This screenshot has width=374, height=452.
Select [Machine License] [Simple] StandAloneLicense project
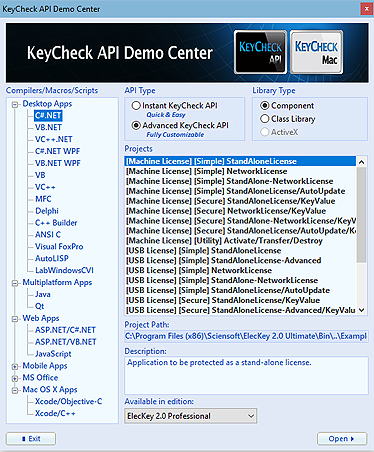tap(240, 161)
